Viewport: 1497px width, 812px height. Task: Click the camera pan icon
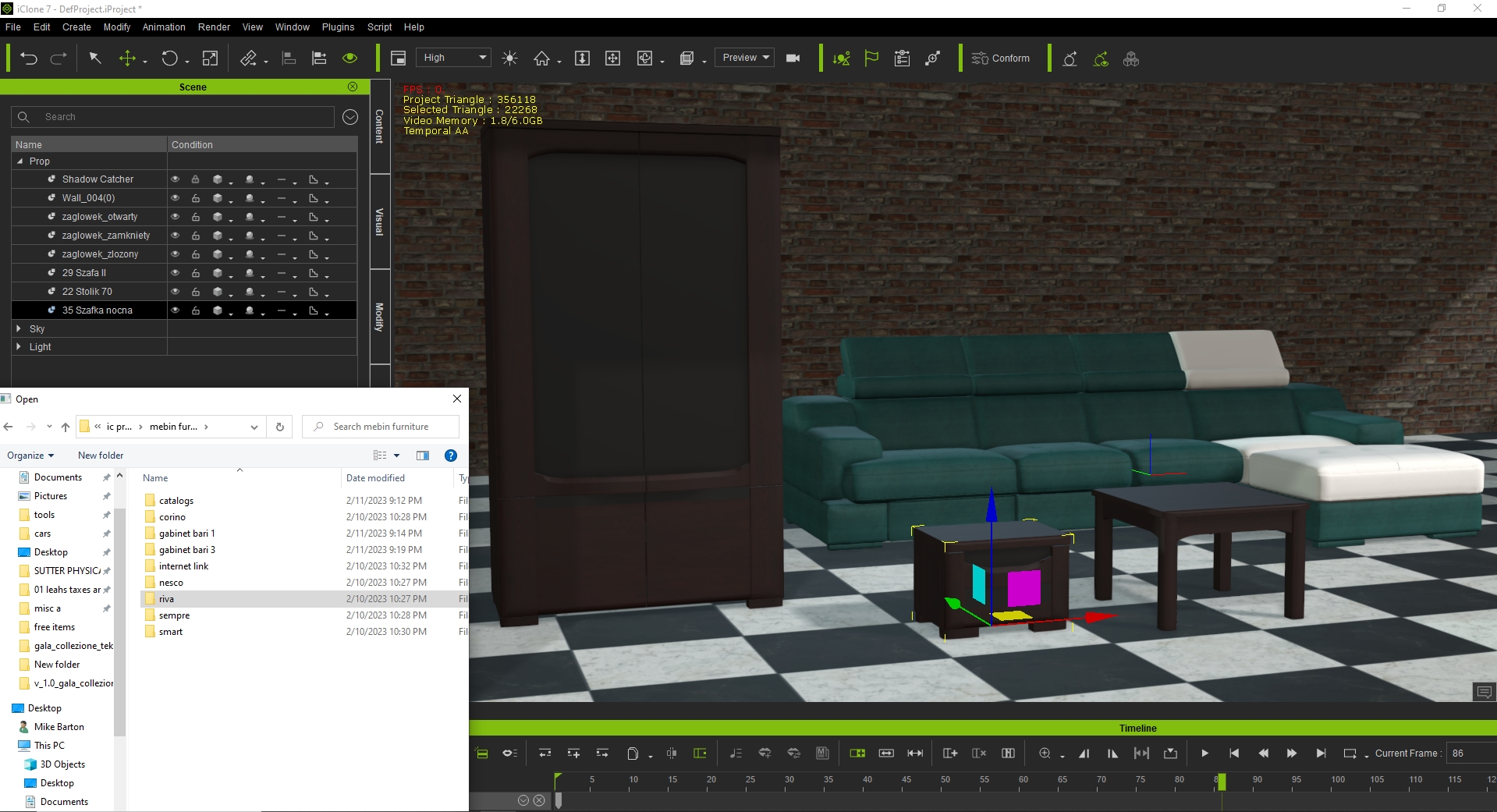click(612, 59)
